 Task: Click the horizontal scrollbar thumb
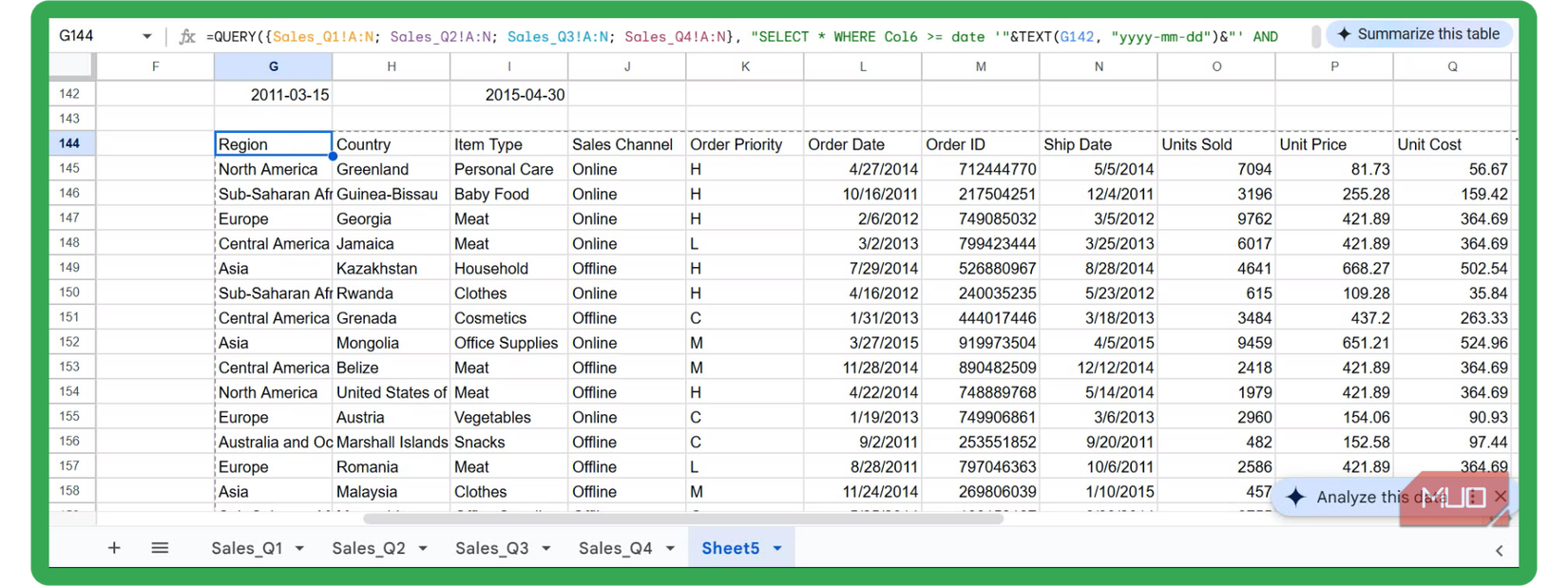(682, 519)
